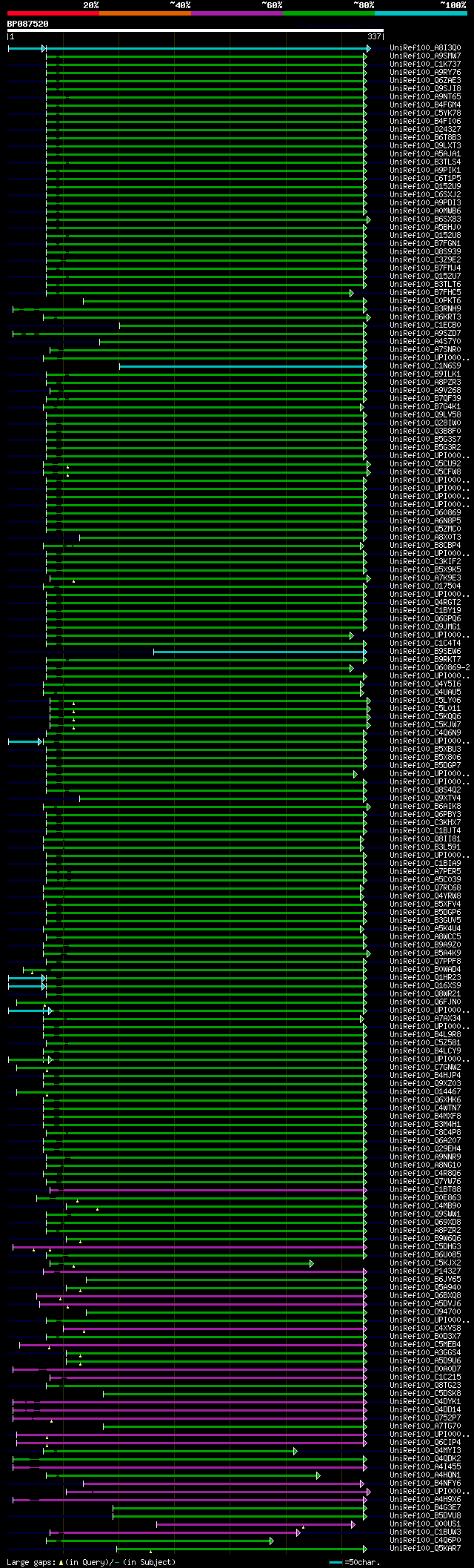Open hit UniRef100_Q9LXT3

pos(425,146)
